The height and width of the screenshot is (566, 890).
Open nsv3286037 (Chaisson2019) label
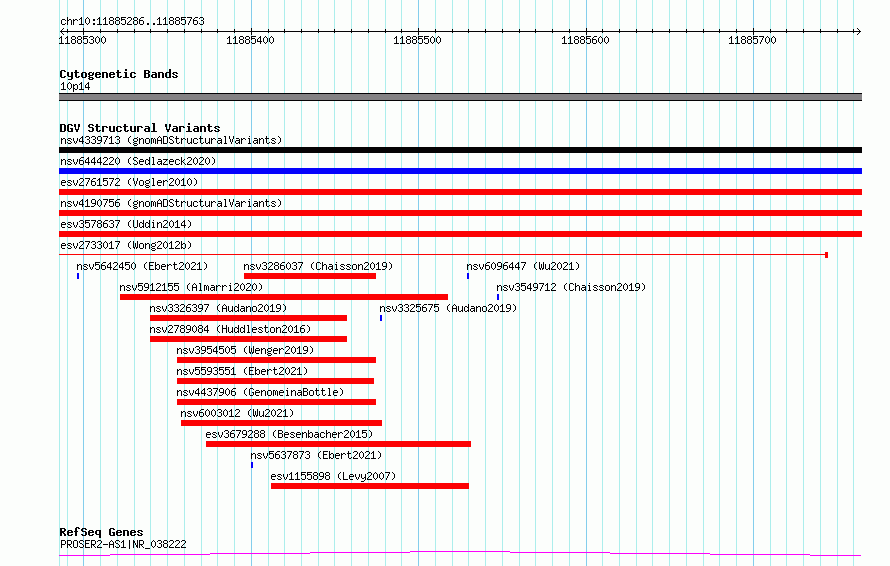pos(318,266)
